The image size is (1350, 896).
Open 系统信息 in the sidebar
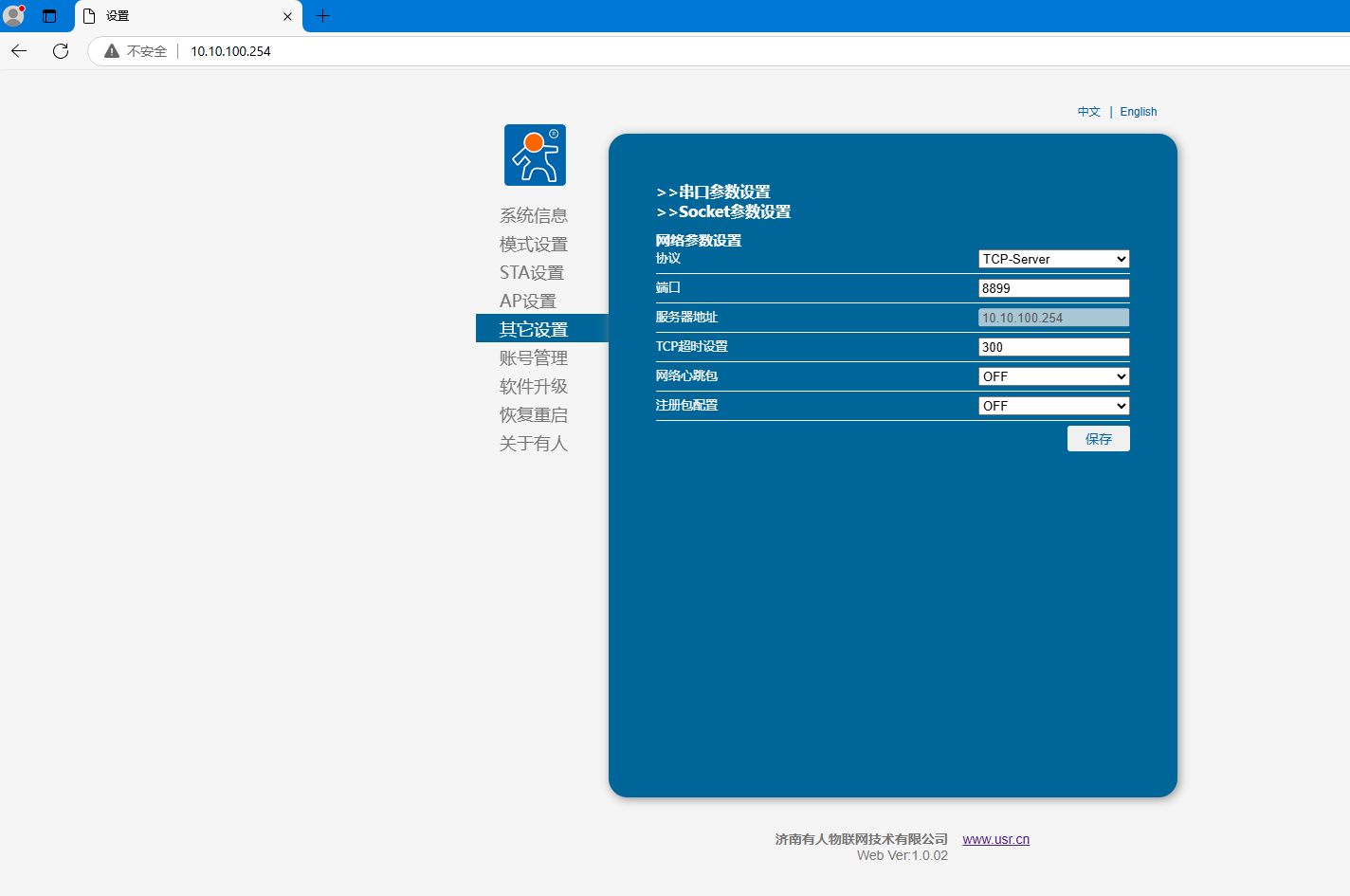(534, 216)
